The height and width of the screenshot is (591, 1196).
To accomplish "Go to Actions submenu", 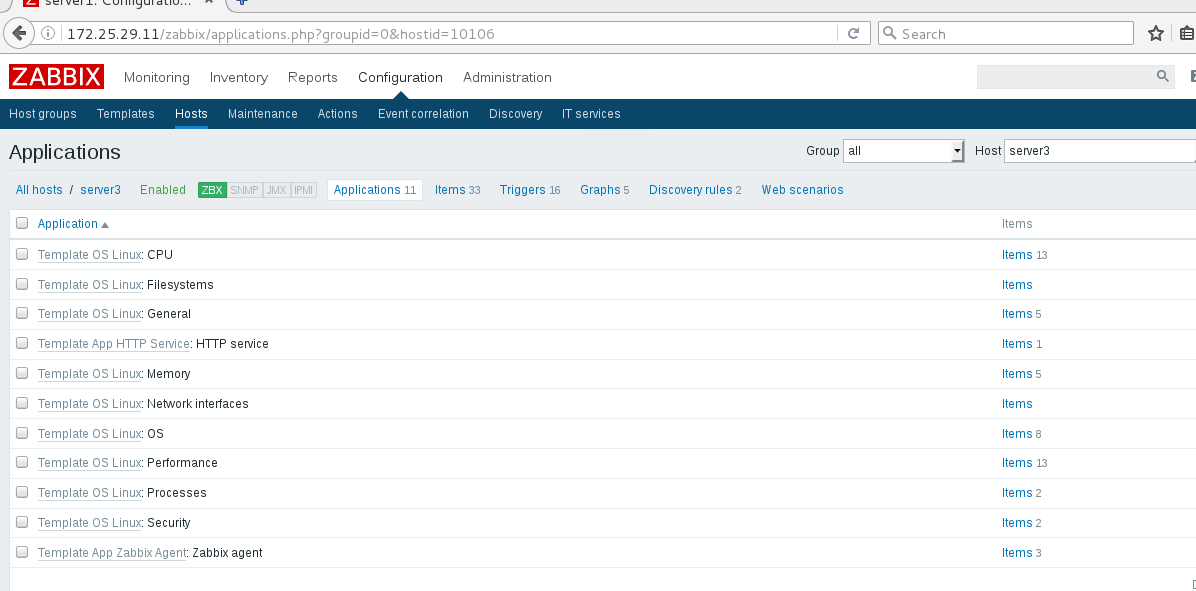I will 338,114.
